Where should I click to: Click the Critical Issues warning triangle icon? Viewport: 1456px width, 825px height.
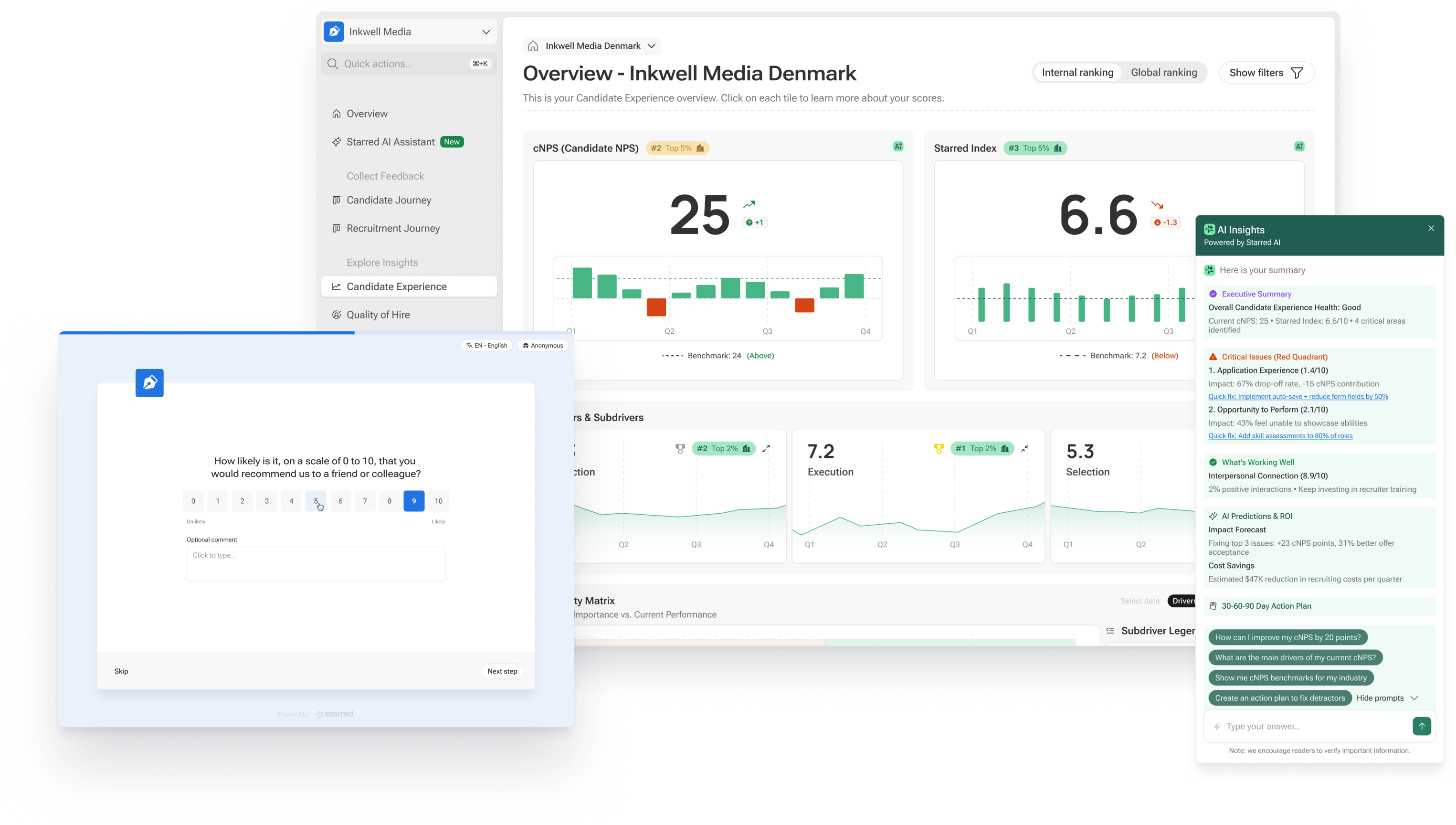pyautogui.click(x=1213, y=357)
